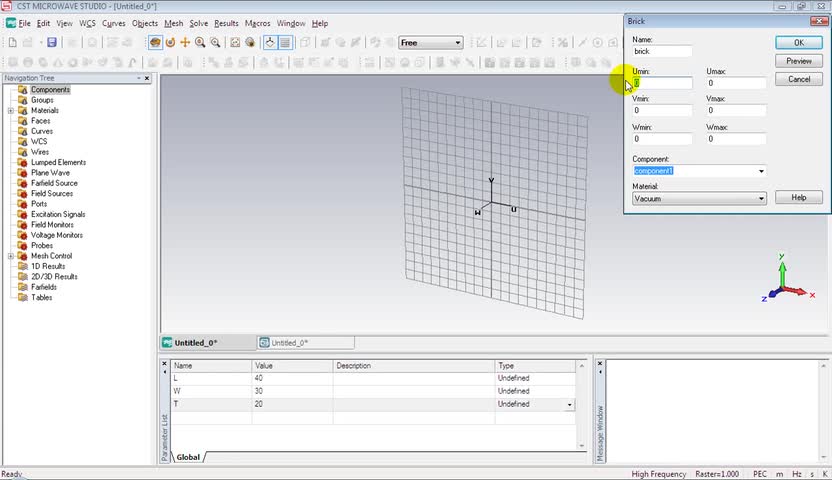Click the Ports folder icon in tree
The height and width of the screenshot is (480, 832).
[x=22, y=204]
